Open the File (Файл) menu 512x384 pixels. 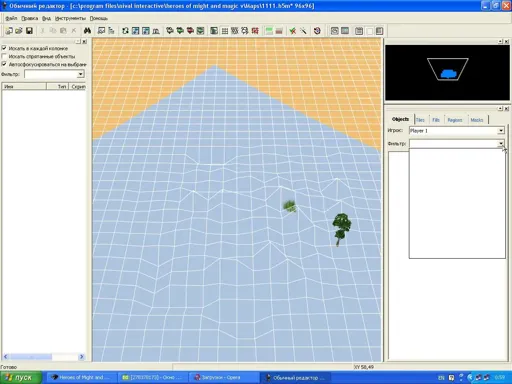11,18
